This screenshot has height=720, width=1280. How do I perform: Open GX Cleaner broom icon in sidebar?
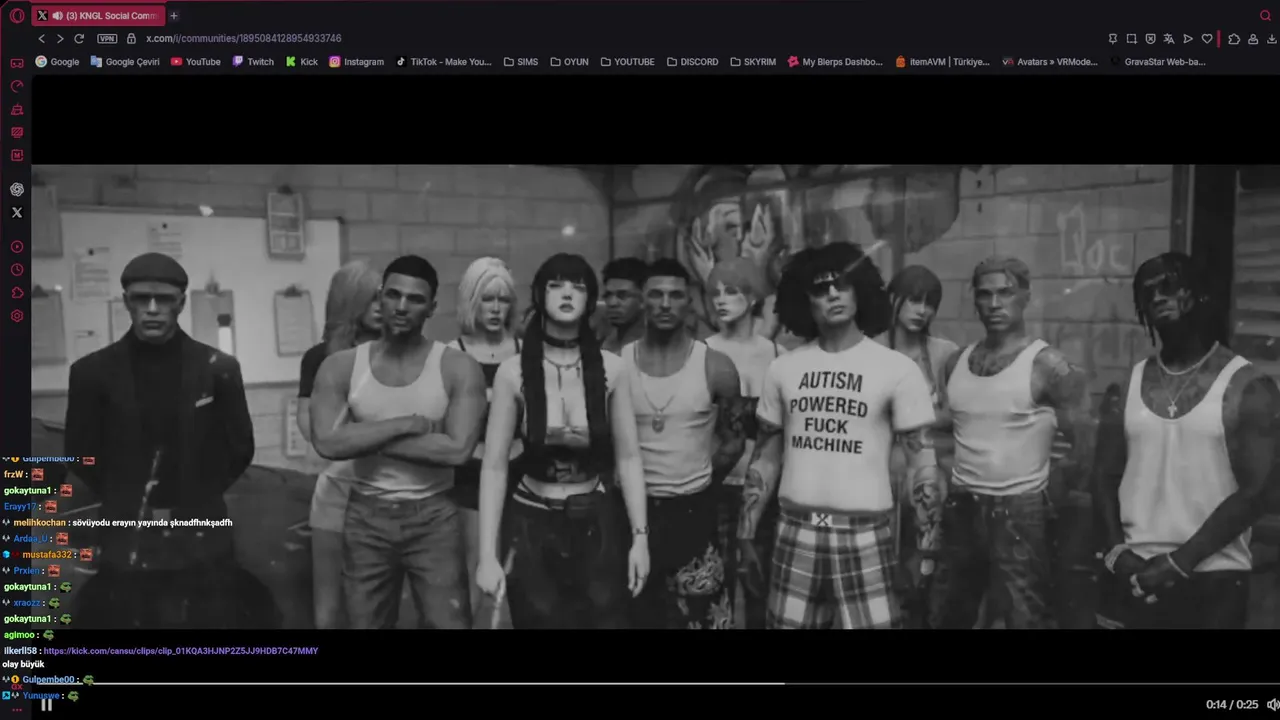(17, 109)
